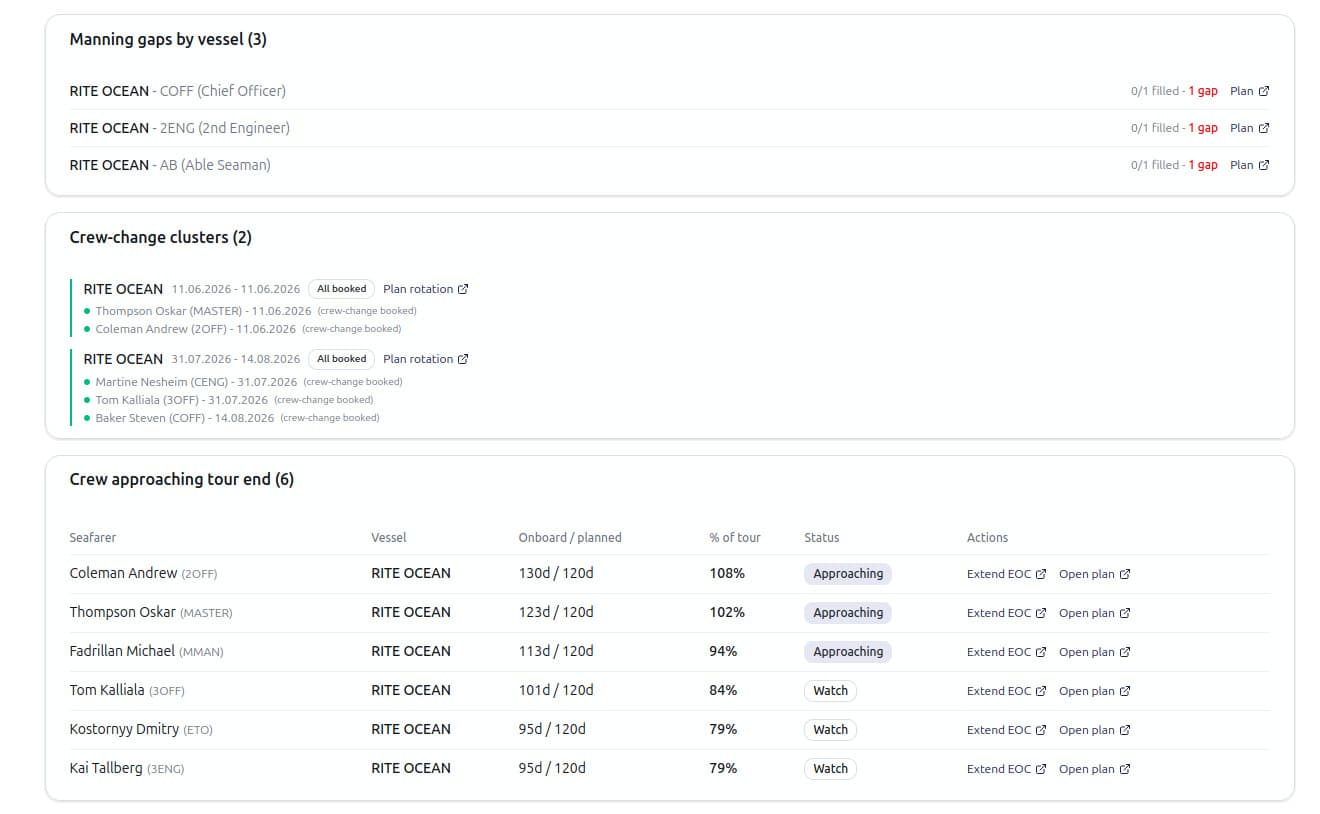The image size is (1320, 814).
Task: Click red 1 gap text for AB row
Action: [1203, 165]
